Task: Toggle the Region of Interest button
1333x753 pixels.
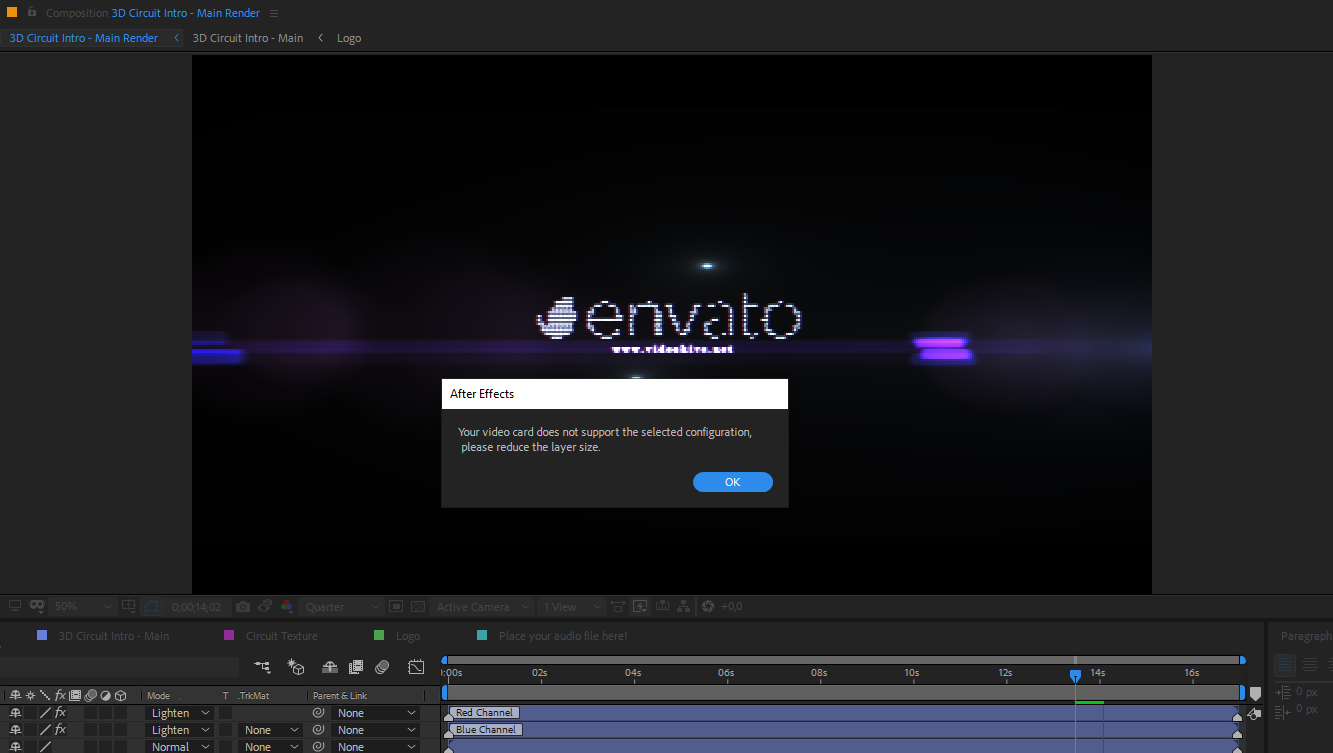Action: click(x=151, y=606)
